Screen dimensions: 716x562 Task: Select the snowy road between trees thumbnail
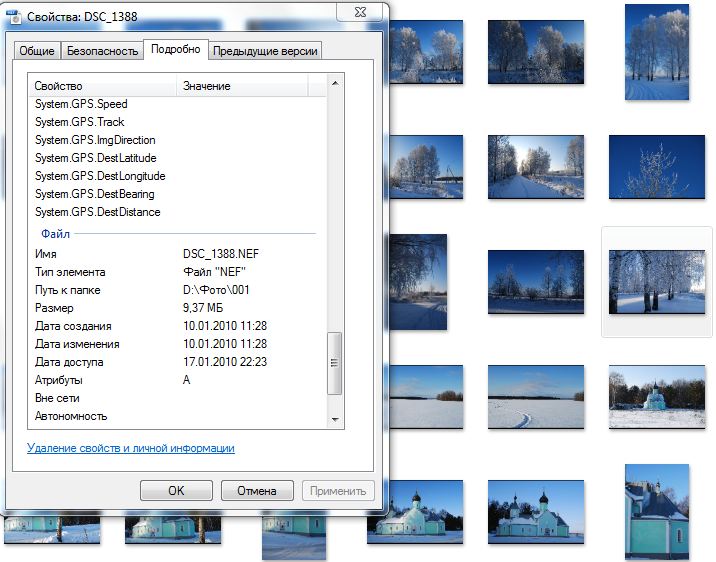pos(536,167)
